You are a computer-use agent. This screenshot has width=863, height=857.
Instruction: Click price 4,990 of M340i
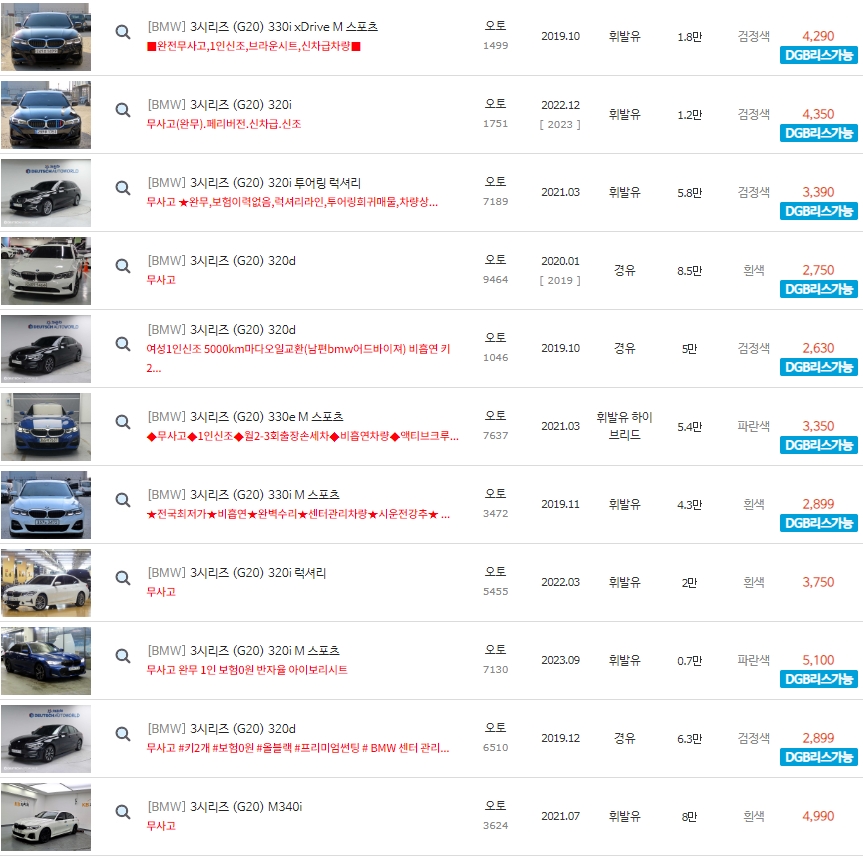[818, 816]
